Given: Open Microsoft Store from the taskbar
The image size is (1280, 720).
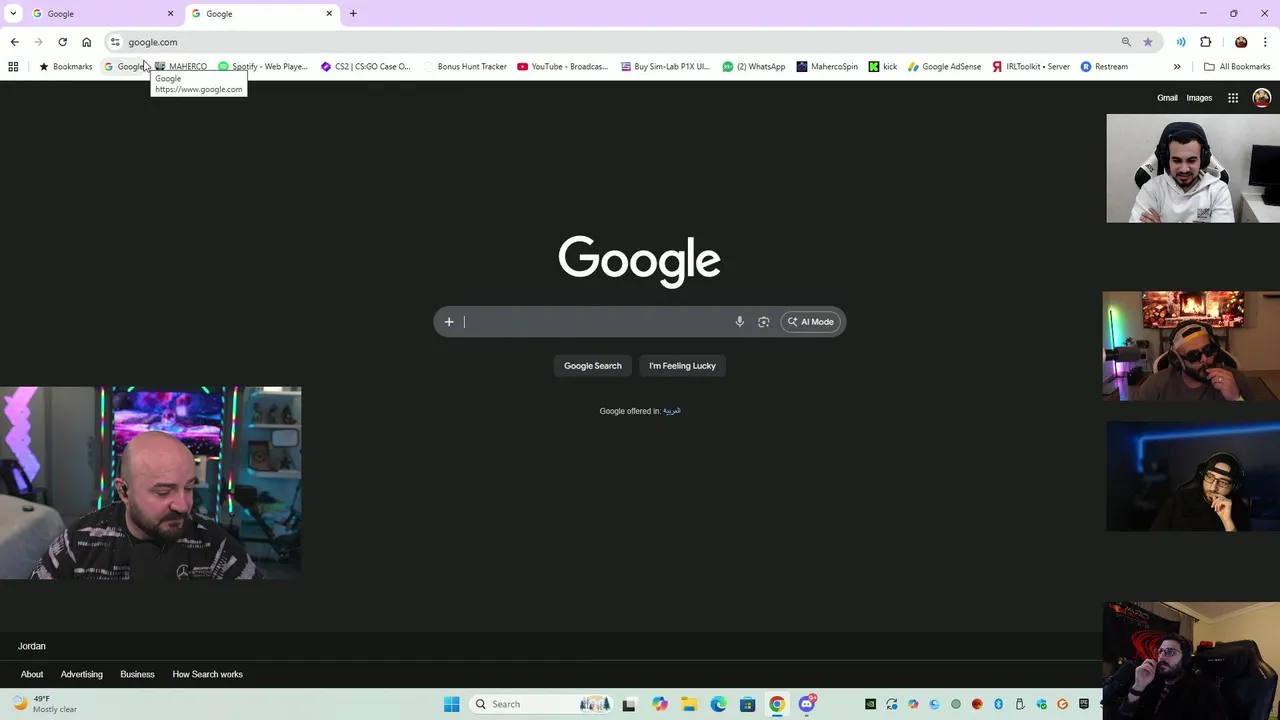Looking at the screenshot, I should point(747,704).
